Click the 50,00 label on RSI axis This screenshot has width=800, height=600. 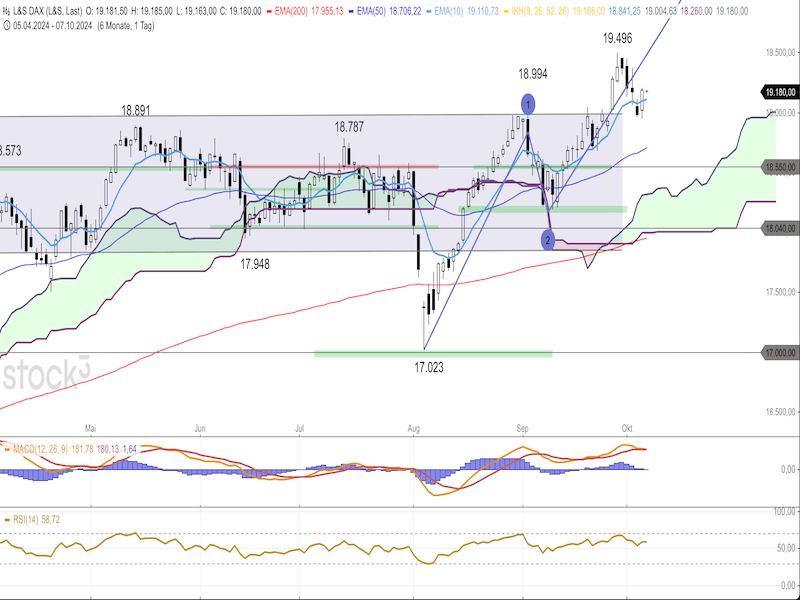pyautogui.click(x=786, y=548)
